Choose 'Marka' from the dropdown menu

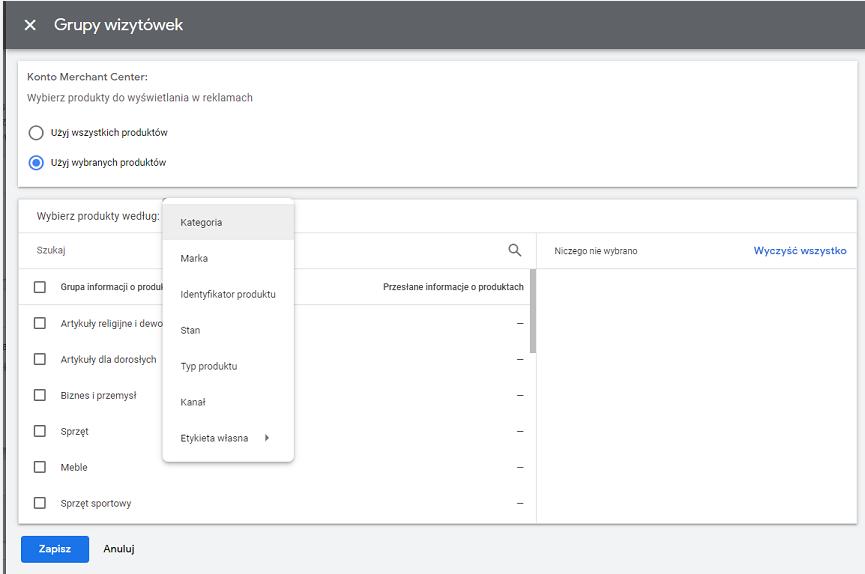click(x=194, y=259)
